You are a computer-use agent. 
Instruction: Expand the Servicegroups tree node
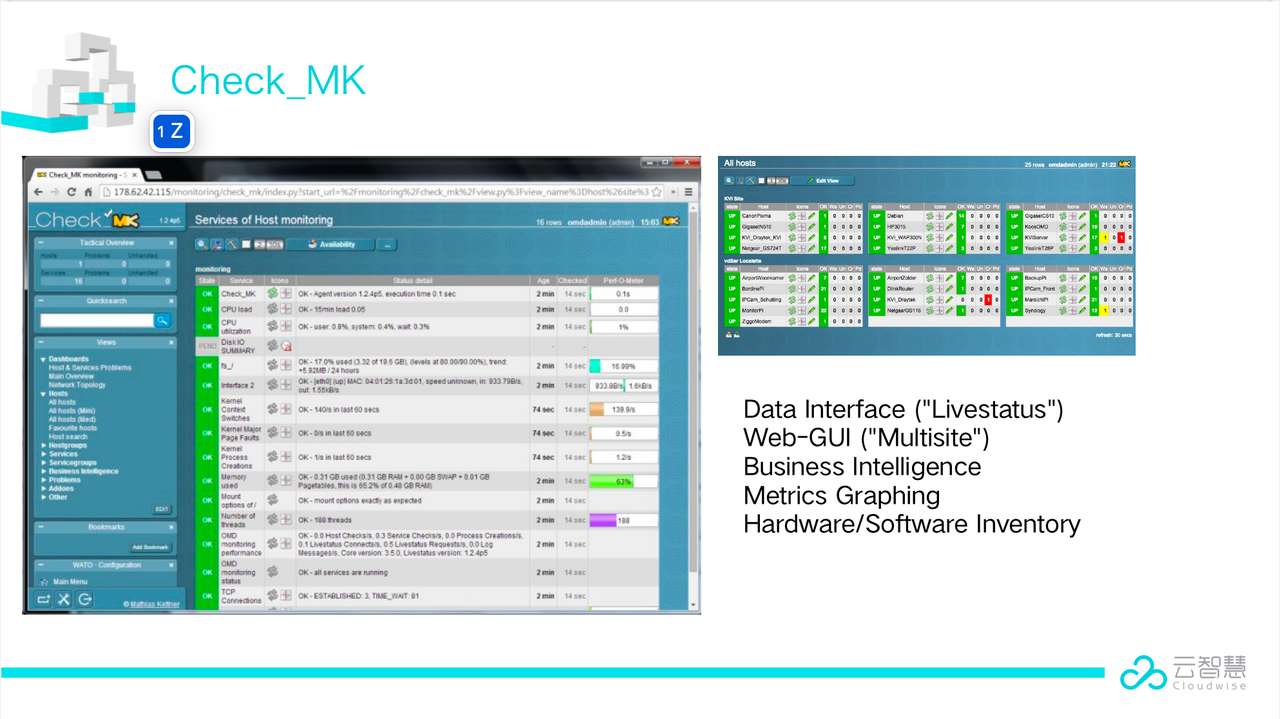43,463
